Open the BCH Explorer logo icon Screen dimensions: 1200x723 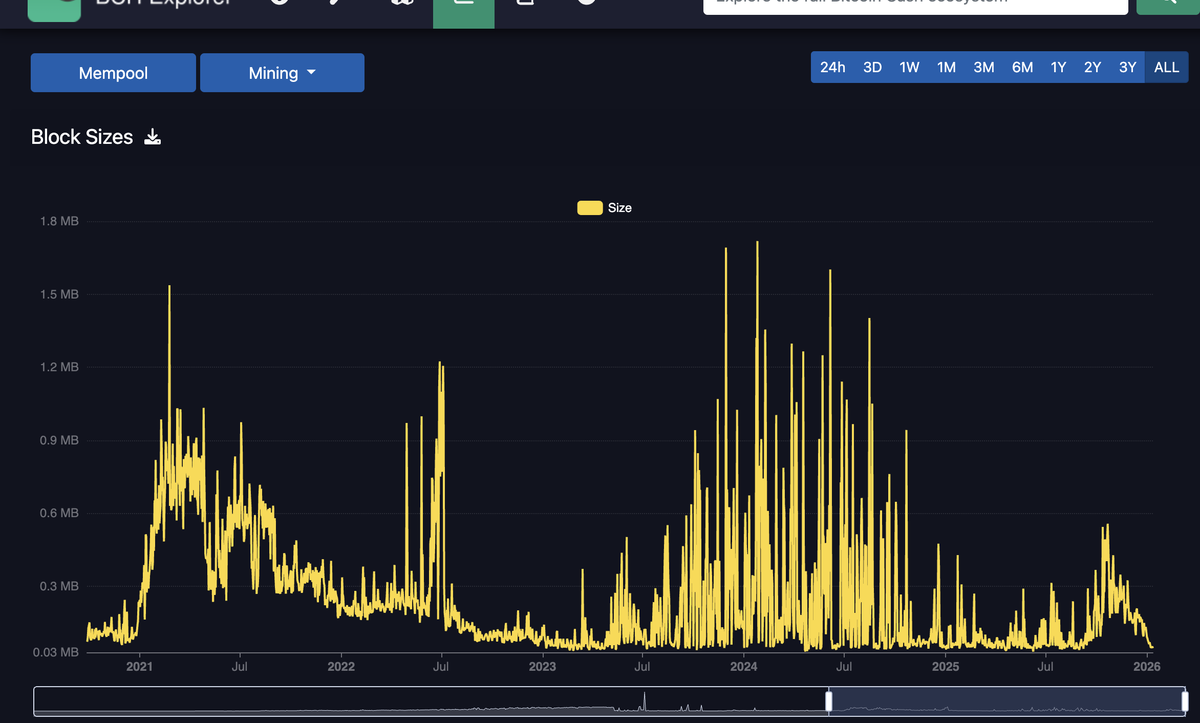pyautogui.click(x=54, y=8)
